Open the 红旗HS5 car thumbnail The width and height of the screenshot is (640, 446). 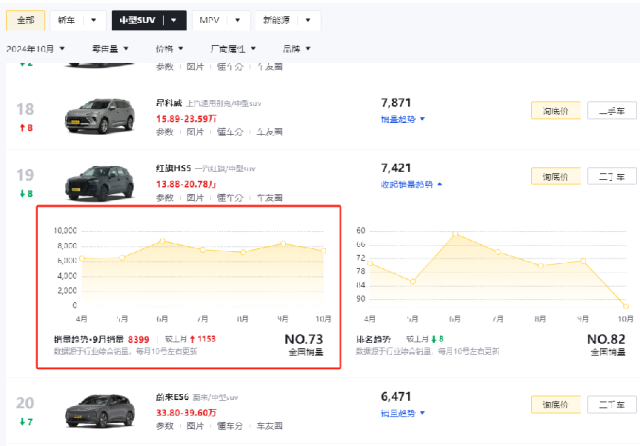click(x=100, y=183)
